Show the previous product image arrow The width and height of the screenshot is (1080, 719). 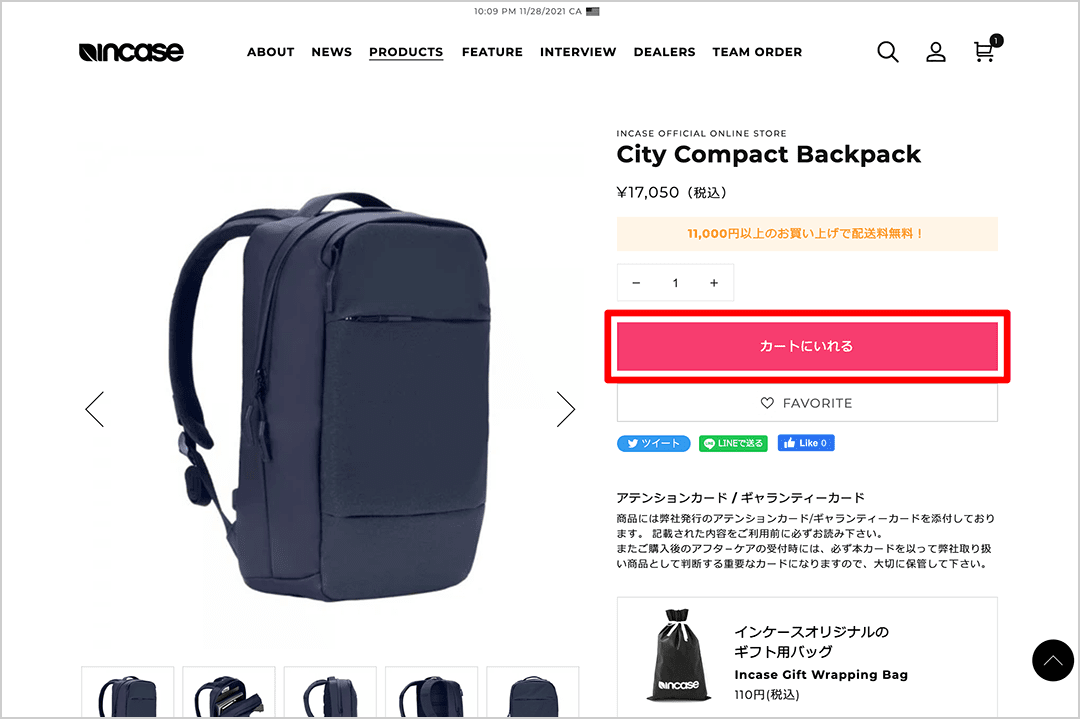tap(95, 409)
